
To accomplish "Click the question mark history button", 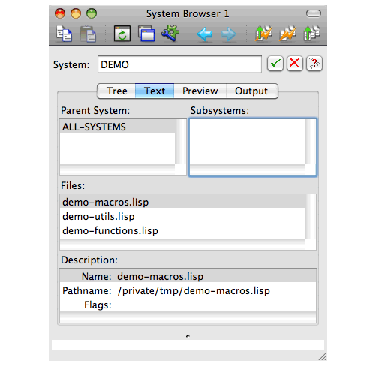I will (x=314, y=63).
